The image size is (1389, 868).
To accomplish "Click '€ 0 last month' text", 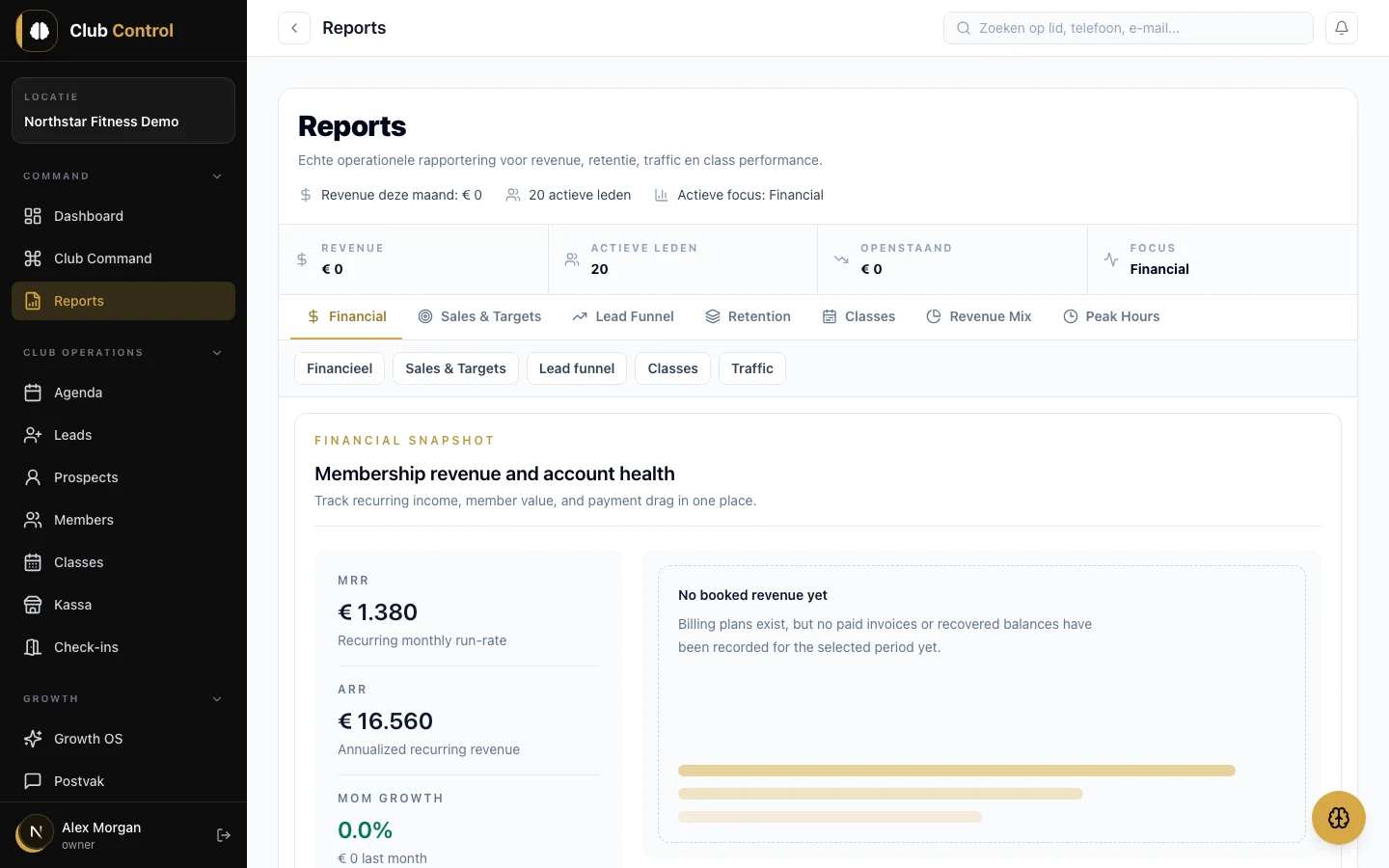I will pos(382,858).
